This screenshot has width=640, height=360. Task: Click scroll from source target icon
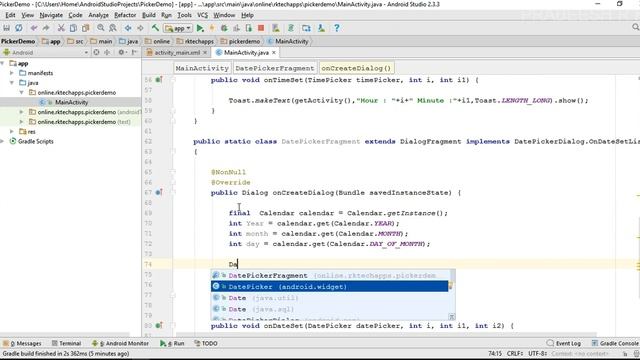pyautogui.click(x=96, y=52)
